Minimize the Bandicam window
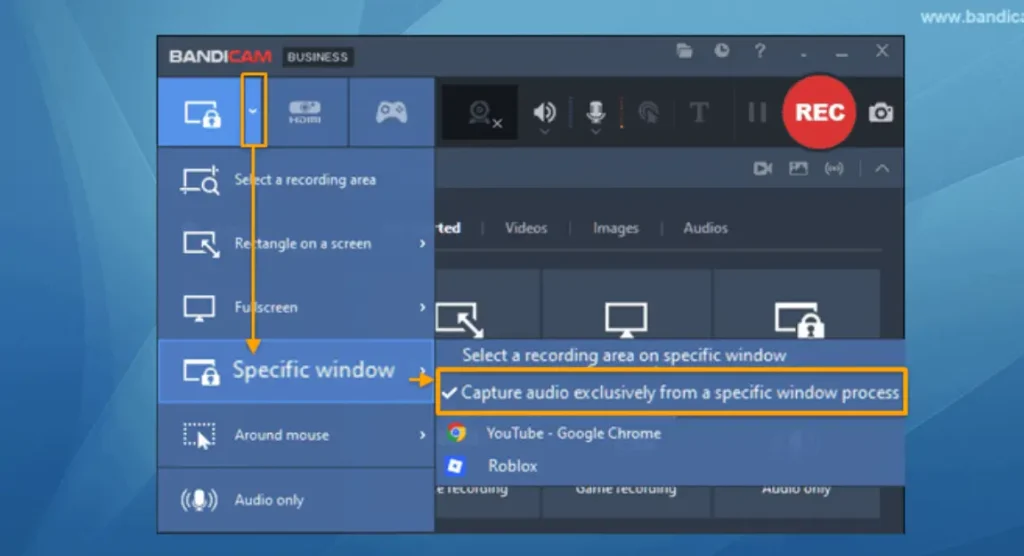 click(842, 54)
